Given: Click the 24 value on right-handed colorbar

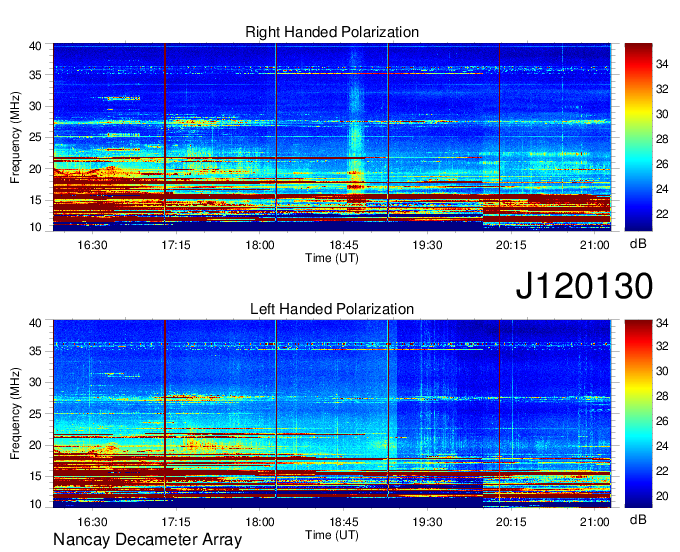Looking at the screenshot, I should pos(662,189).
